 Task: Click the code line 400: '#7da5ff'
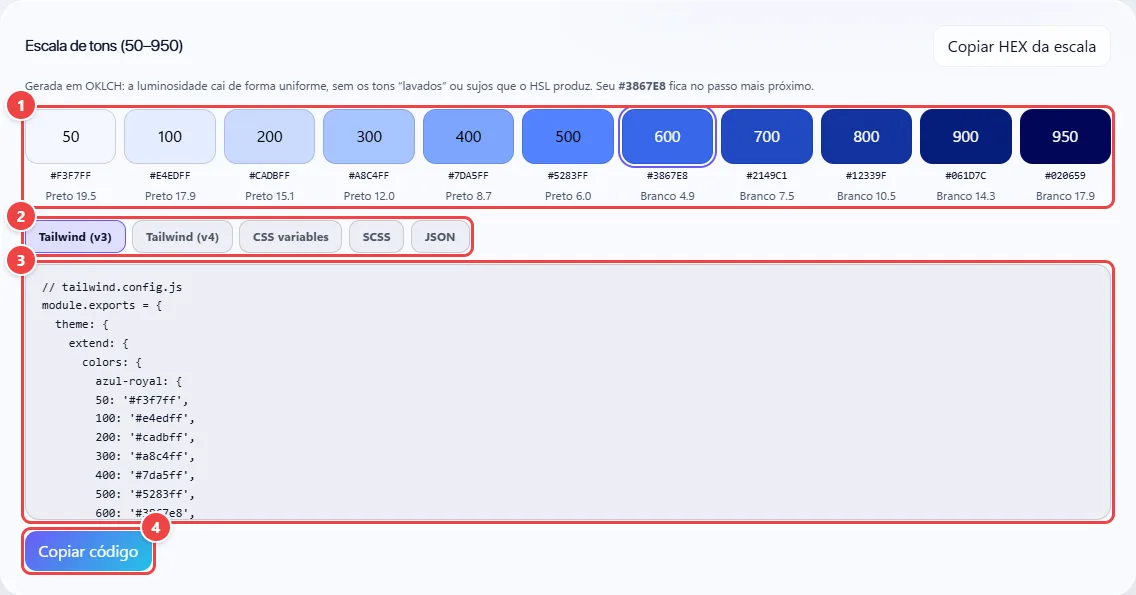tap(145, 475)
